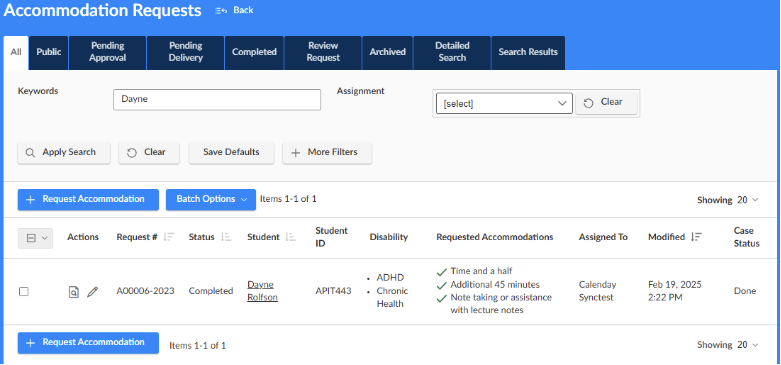
Task: Click the Student ID column header
Action: point(332,237)
